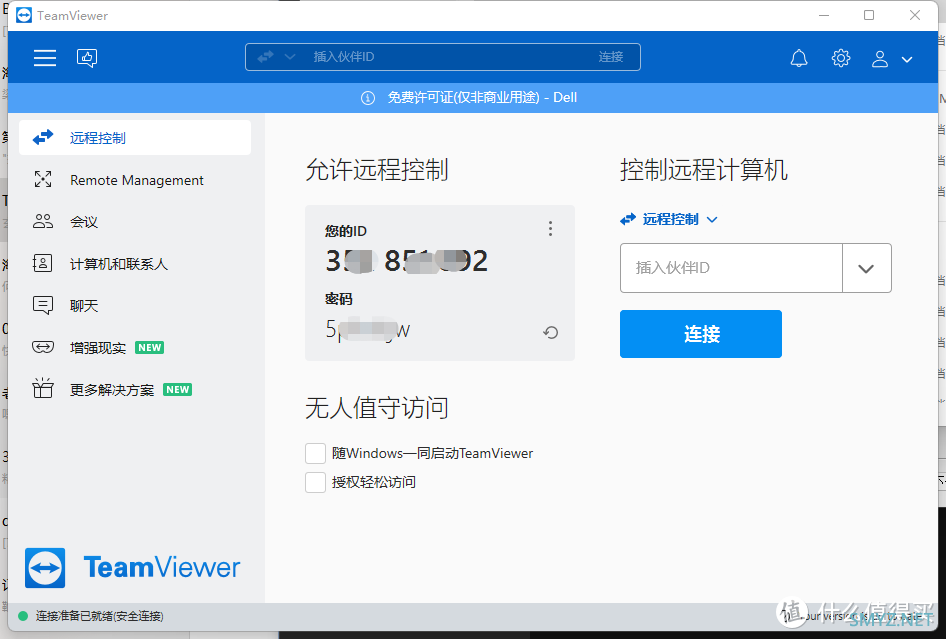The width and height of the screenshot is (946, 639).
Task: Open 计算机和联系人 section
Action: coord(135,264)
